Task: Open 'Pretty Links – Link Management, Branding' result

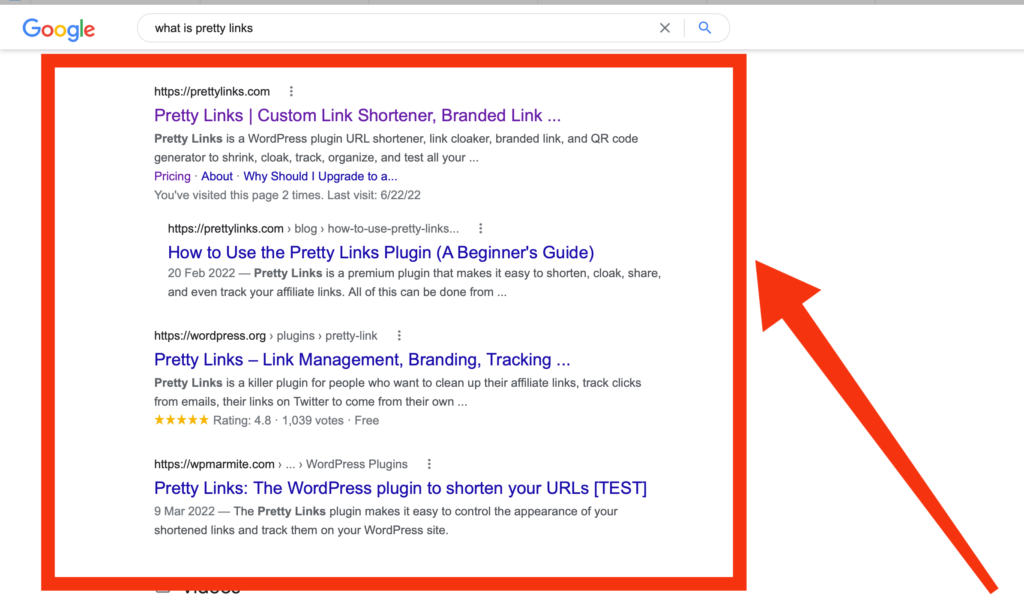Action: pyautogui.click(x=362, y=360)
